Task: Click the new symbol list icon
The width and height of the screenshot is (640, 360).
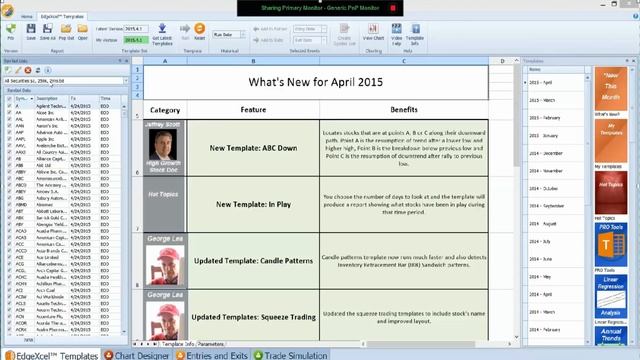Action: (8, 70)
